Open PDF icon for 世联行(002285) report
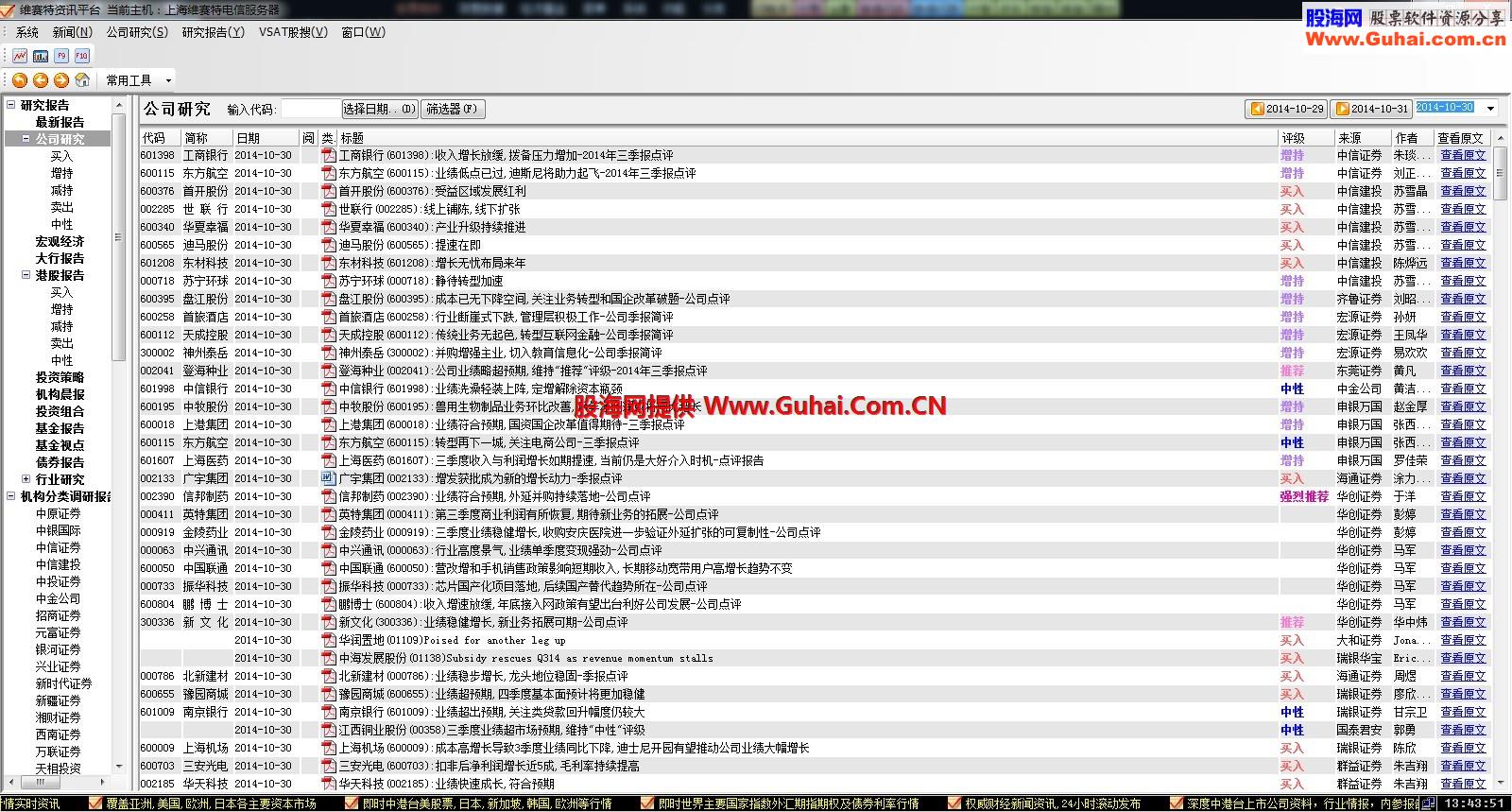The image size is (1512, 812). pyautogui.click(x=329, y=209)
